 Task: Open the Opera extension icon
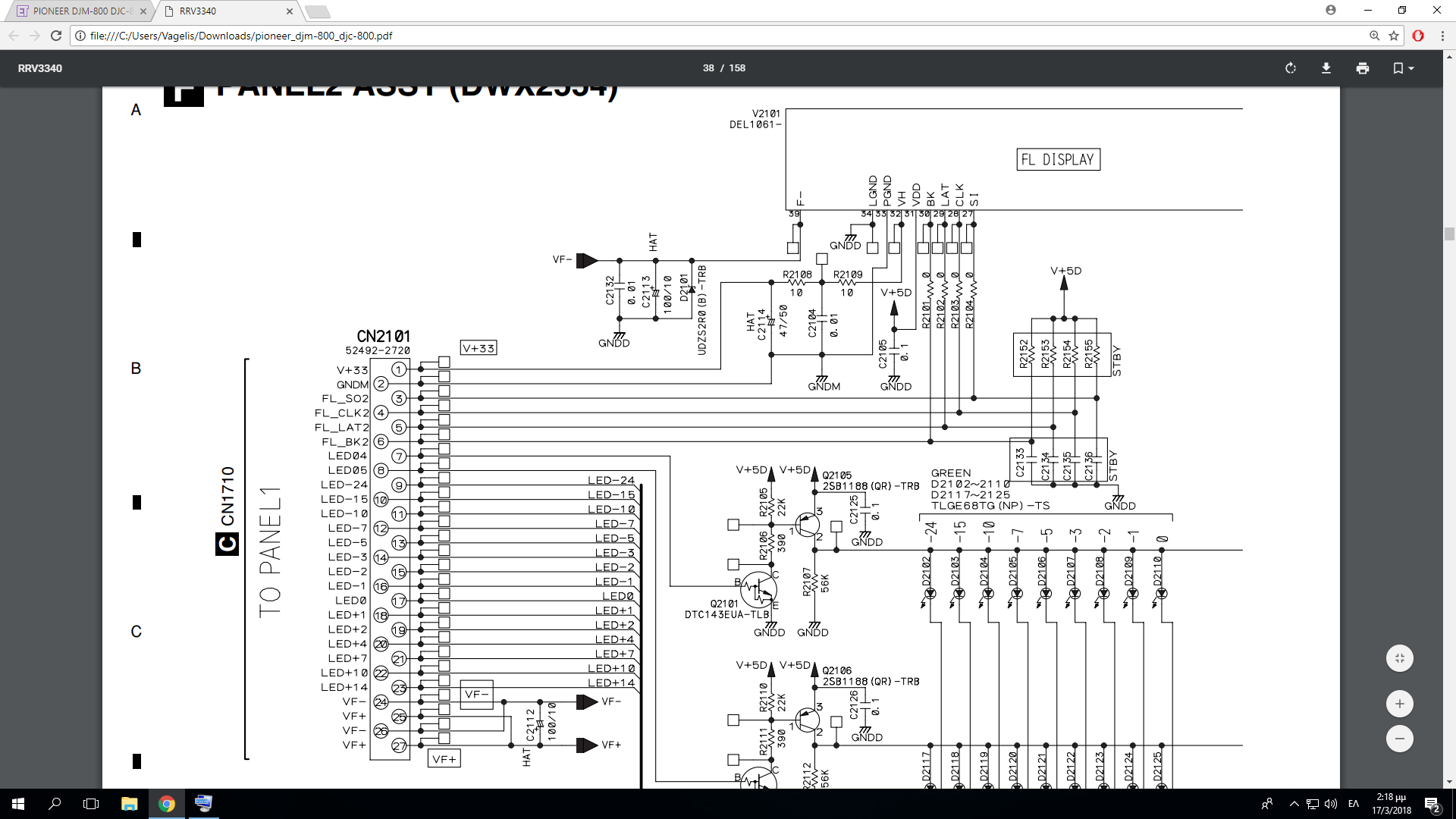(1418, 36)
